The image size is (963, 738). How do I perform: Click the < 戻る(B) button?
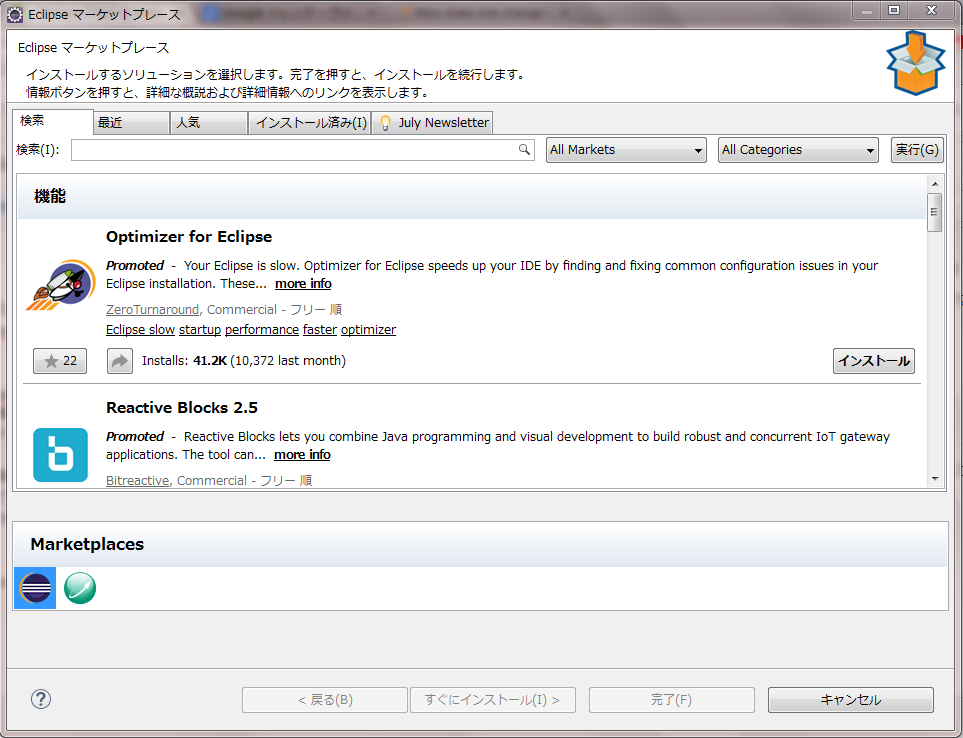(x=325, y=699)
